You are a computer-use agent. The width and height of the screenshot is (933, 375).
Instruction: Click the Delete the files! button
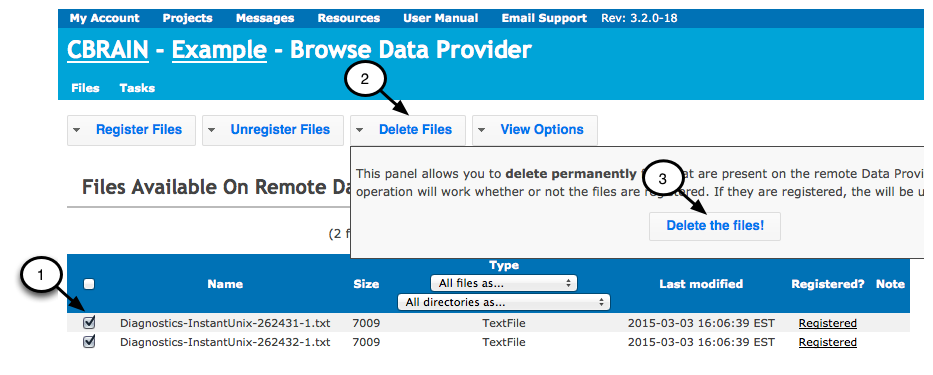point(715,226)
